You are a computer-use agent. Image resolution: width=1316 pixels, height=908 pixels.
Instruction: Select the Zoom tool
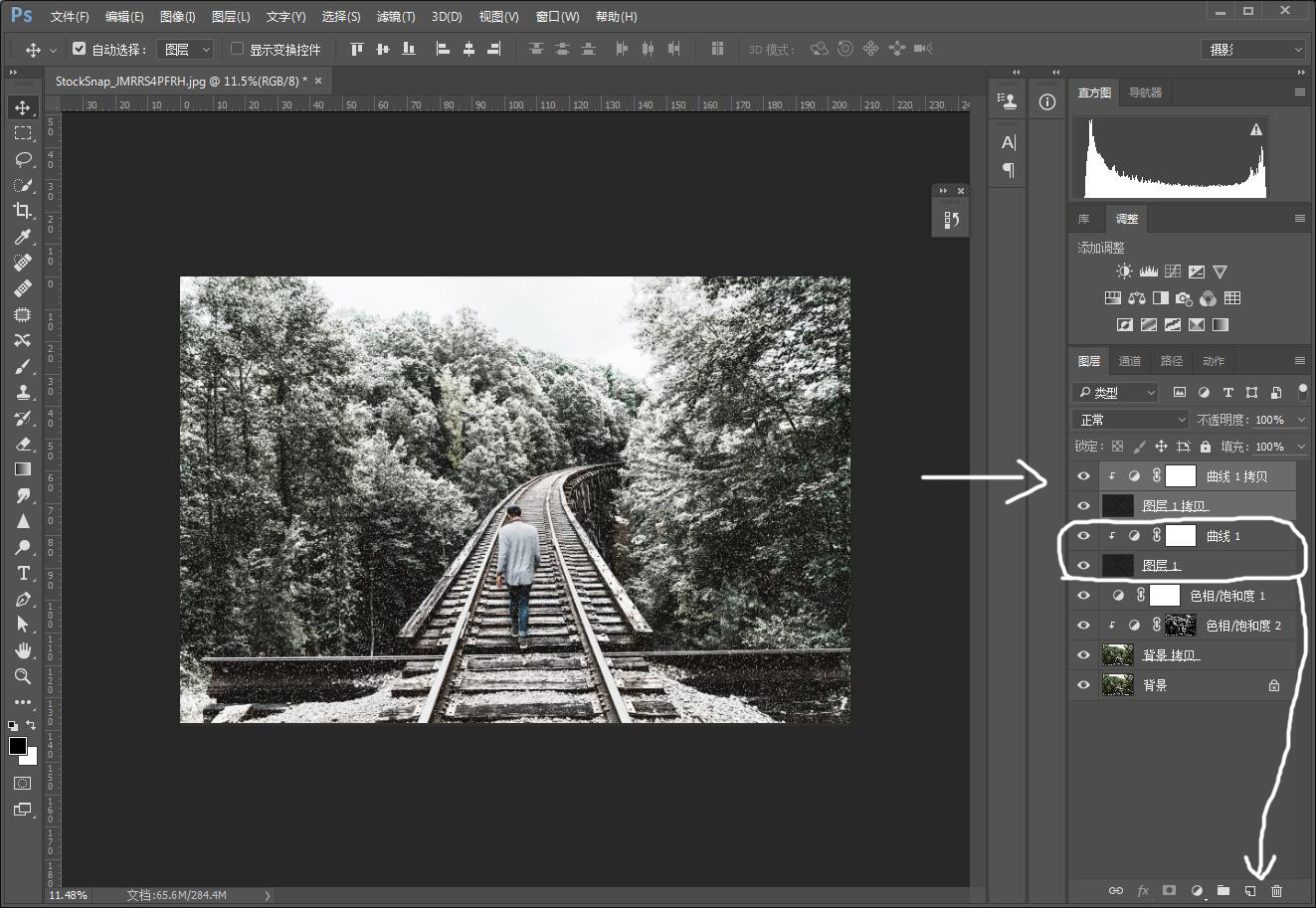[x=22, y=676]
